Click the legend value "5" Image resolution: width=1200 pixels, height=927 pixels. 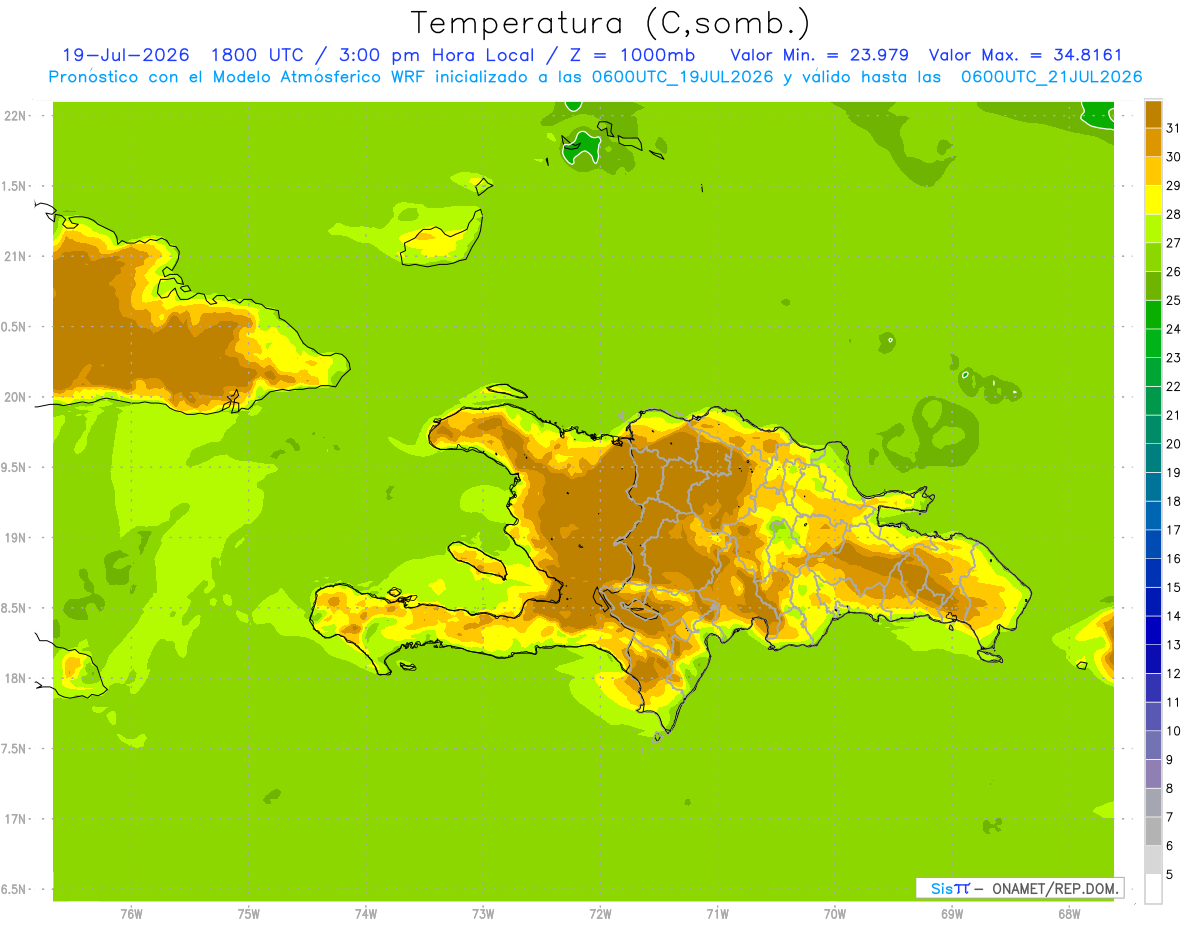pyautogui.click(x=1170, y=875)
